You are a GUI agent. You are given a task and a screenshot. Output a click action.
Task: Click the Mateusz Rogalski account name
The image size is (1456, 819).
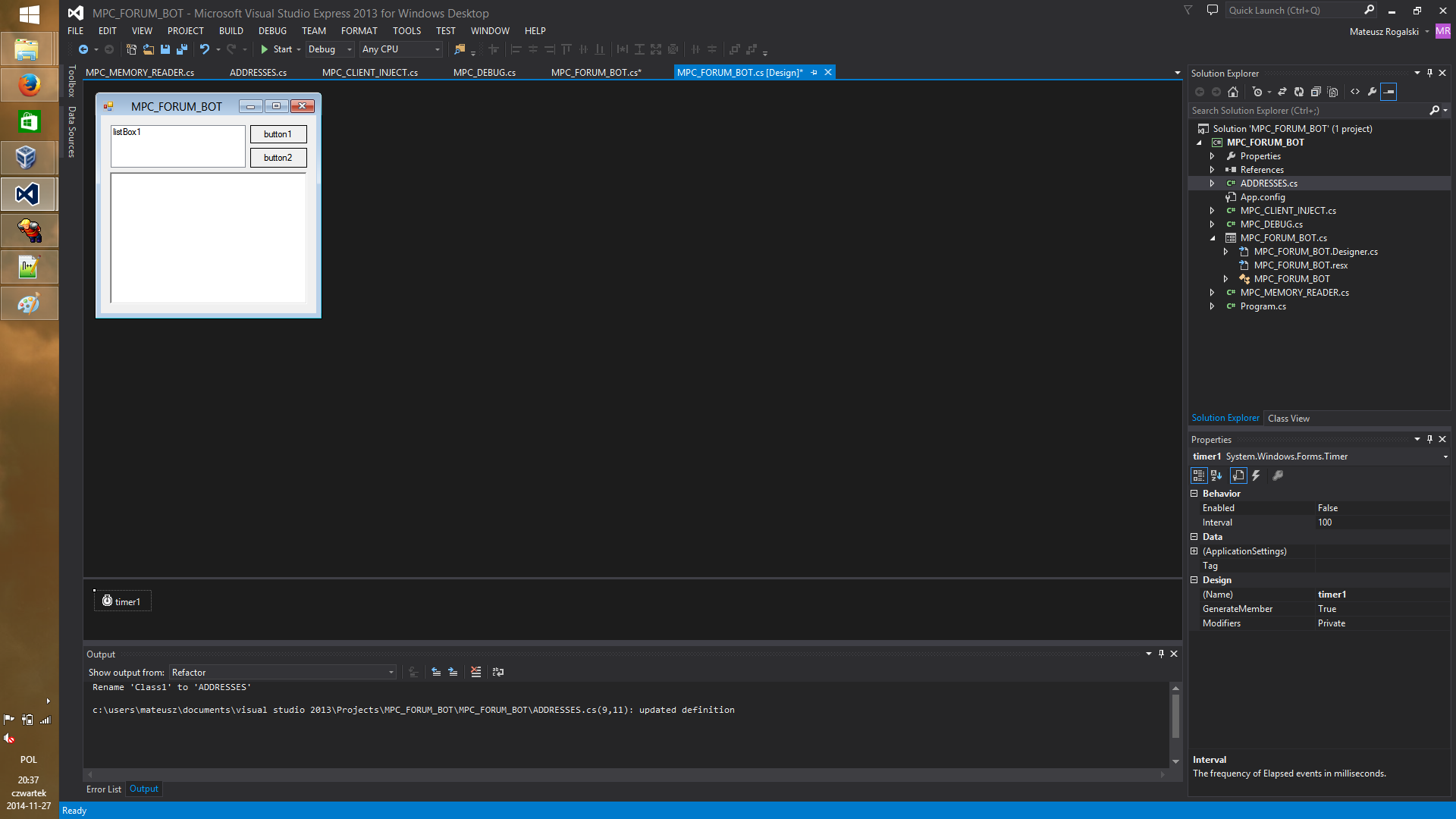pyautogui.click(x=1384, y=32)
